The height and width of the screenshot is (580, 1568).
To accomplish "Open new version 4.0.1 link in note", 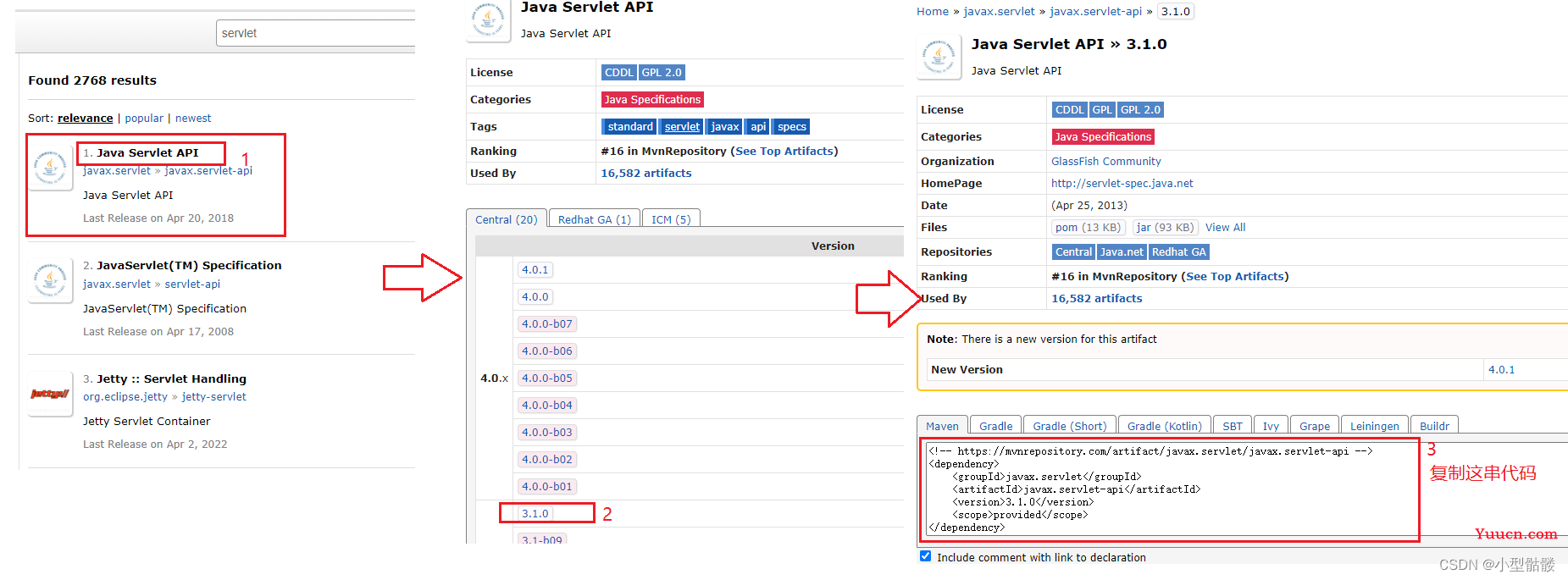I will tap(1502, 370).
